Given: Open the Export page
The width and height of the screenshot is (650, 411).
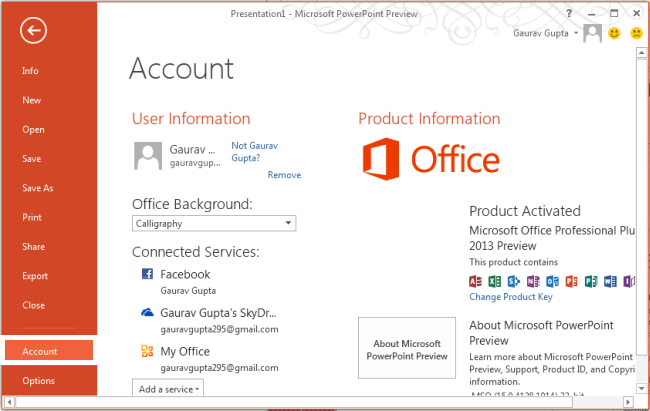Looking at the screenshot, I should (35, 276).
